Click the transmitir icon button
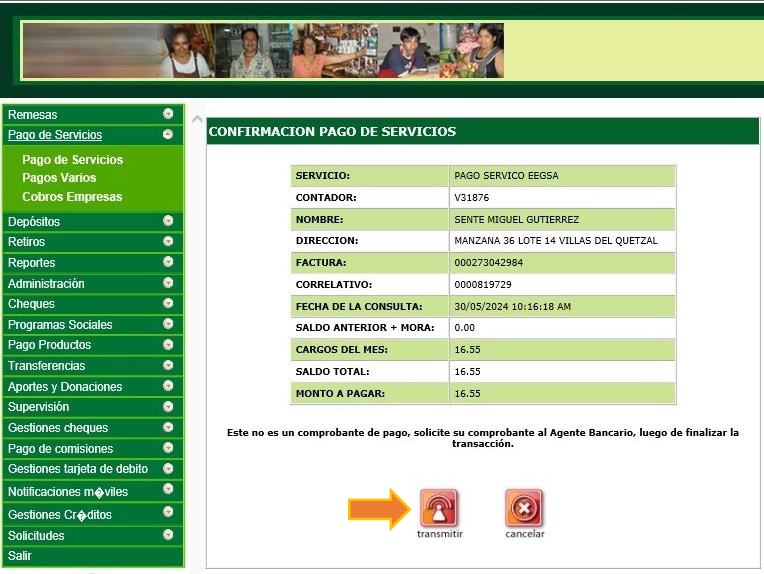This screenshot has width=764, height=574. point(439,509)
